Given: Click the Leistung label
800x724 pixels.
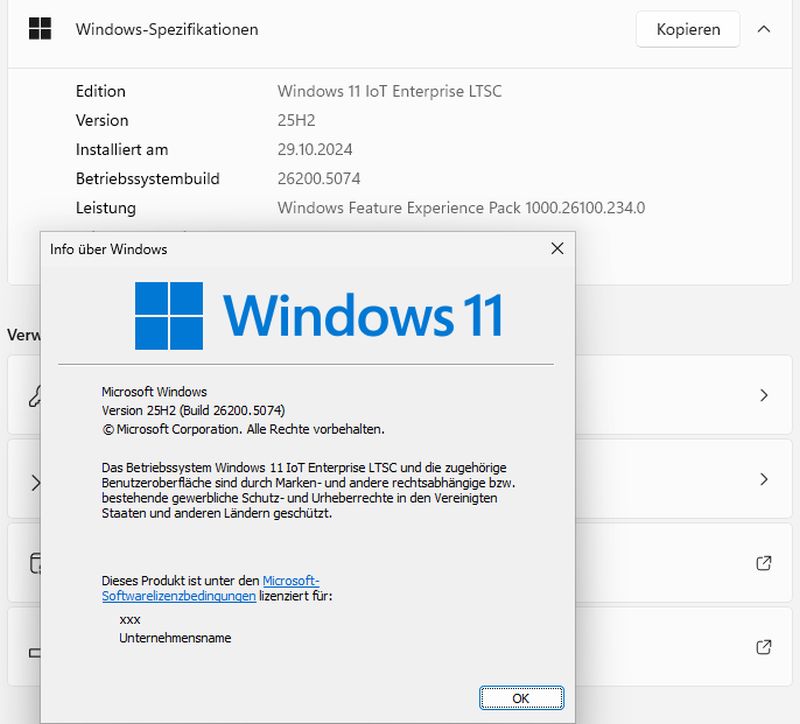Looking at the screenshot, I should [106, 208].
